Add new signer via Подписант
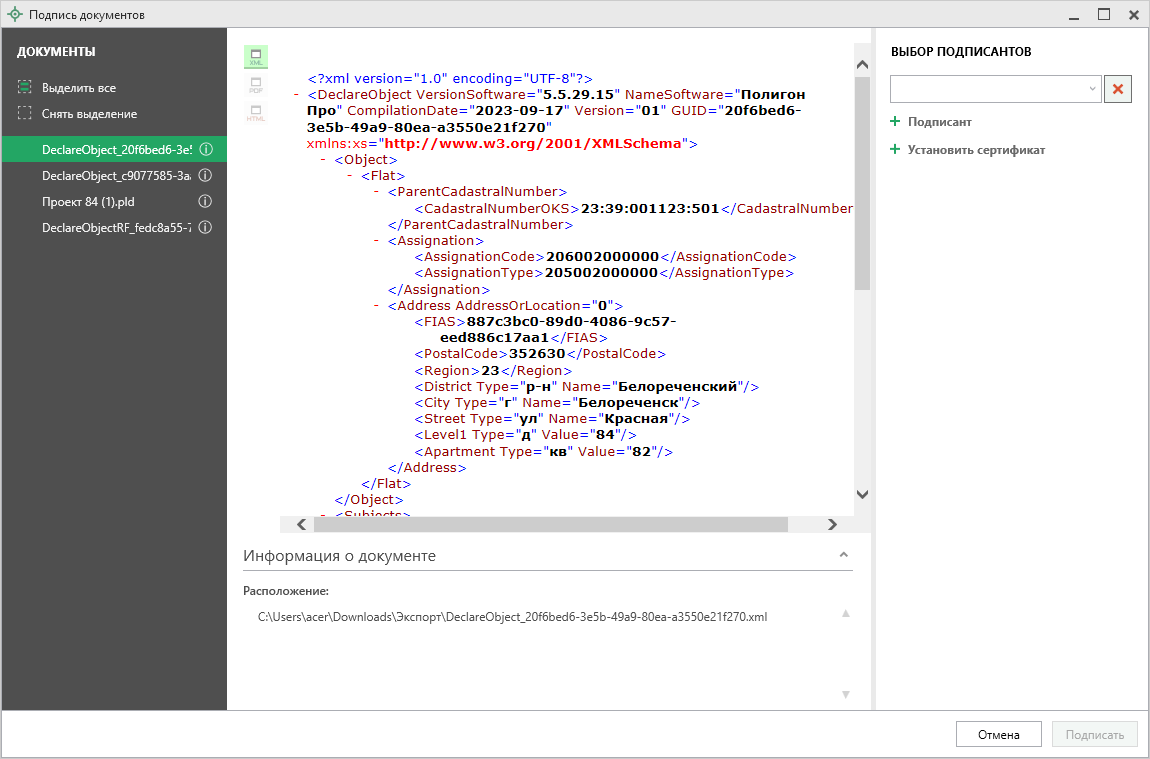The width and height of the screenshot is (1150, 759). tap(939, 122)
